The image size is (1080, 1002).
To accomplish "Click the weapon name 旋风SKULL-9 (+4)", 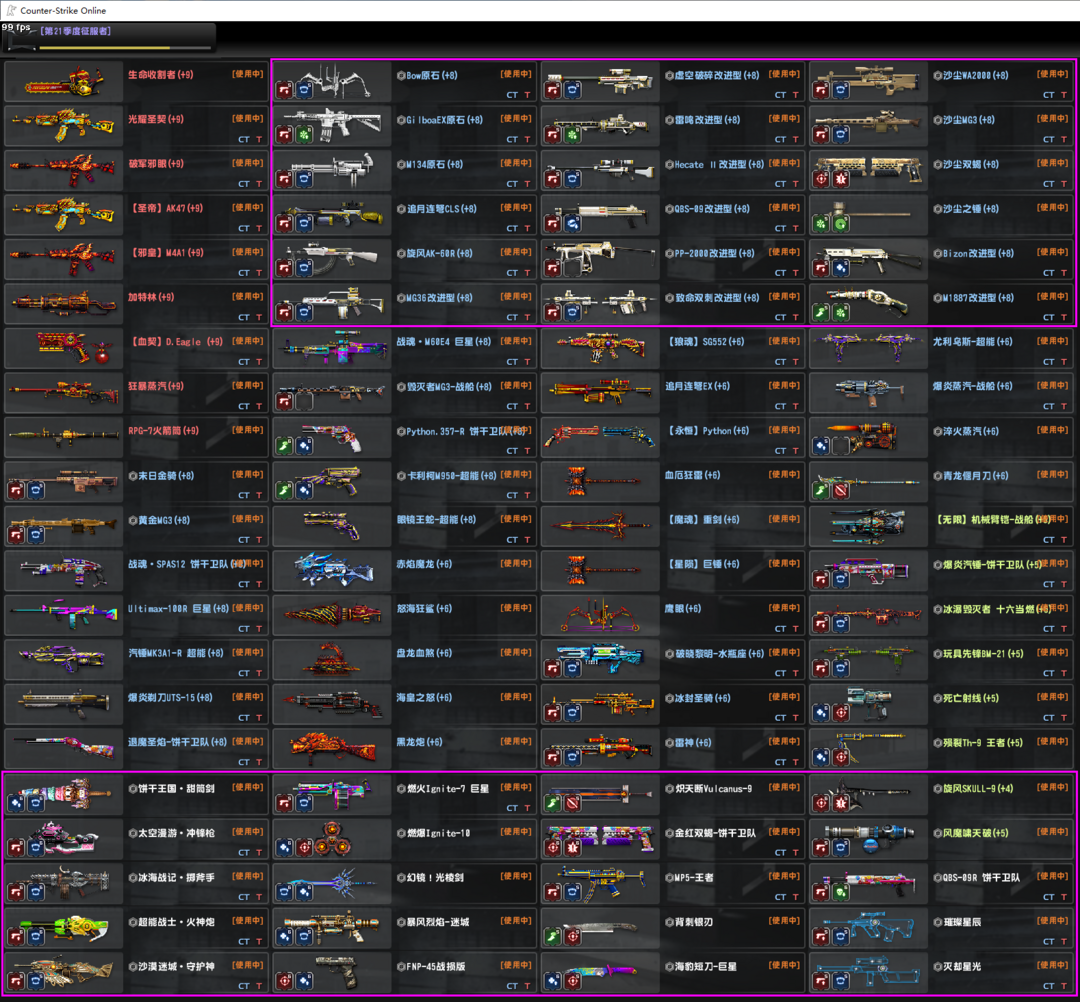I will (978, 788).
